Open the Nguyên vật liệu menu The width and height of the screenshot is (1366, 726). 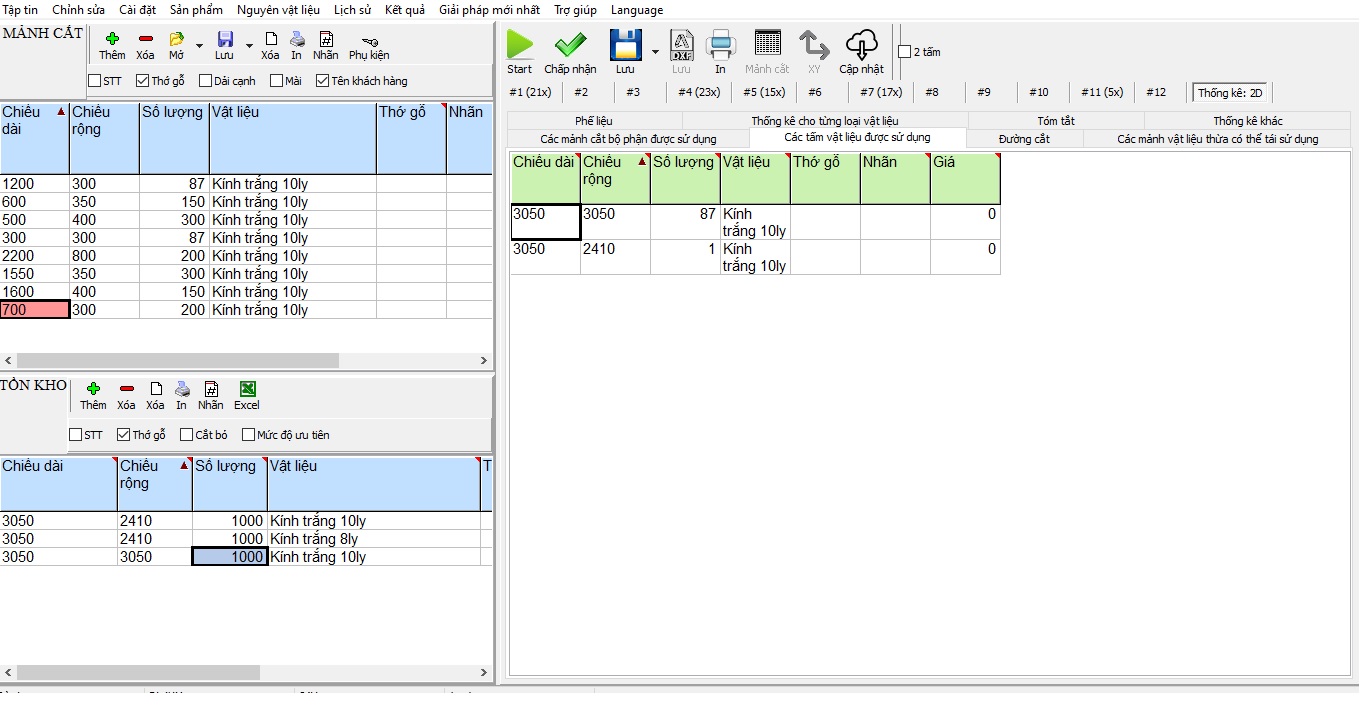[x=278, y=10]
